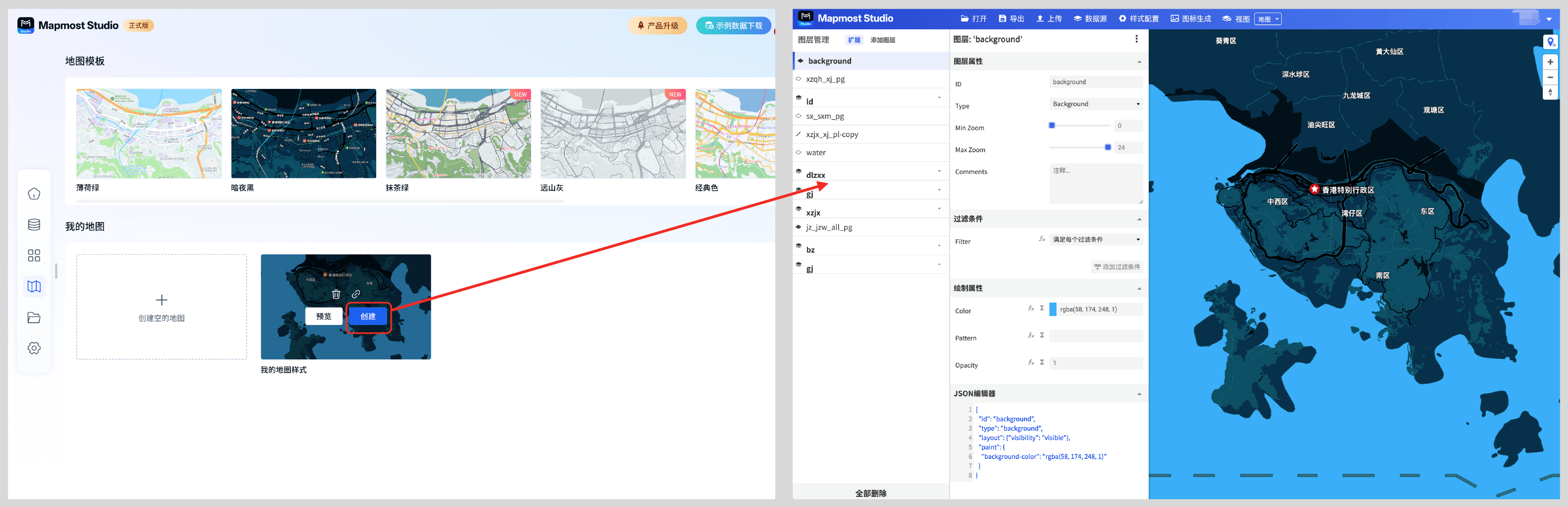This screenshot has width=1568, height=507.
Task: Click the background color swatch
Action: pos(1052,309)
